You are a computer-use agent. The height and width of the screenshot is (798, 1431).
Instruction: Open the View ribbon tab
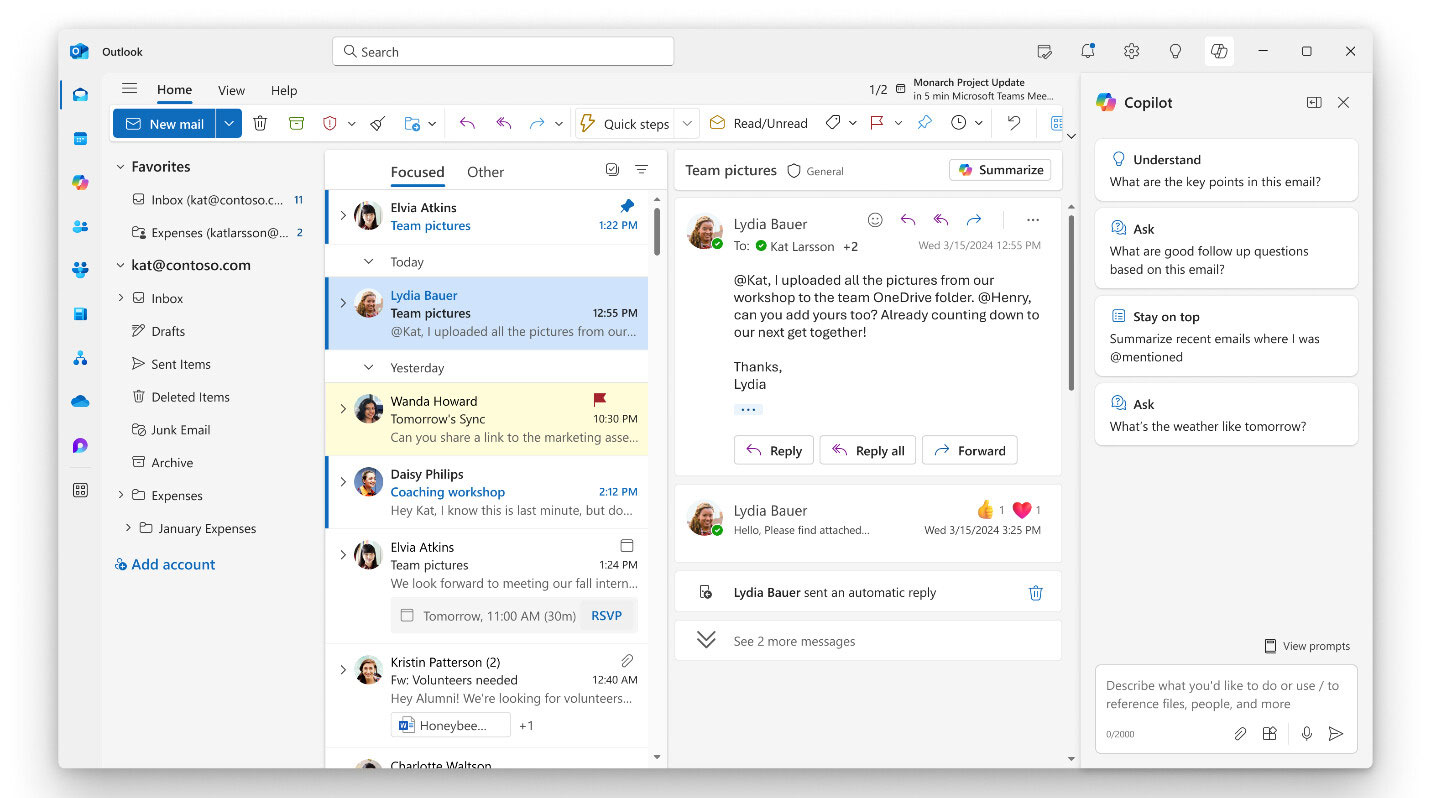(231, 90)
